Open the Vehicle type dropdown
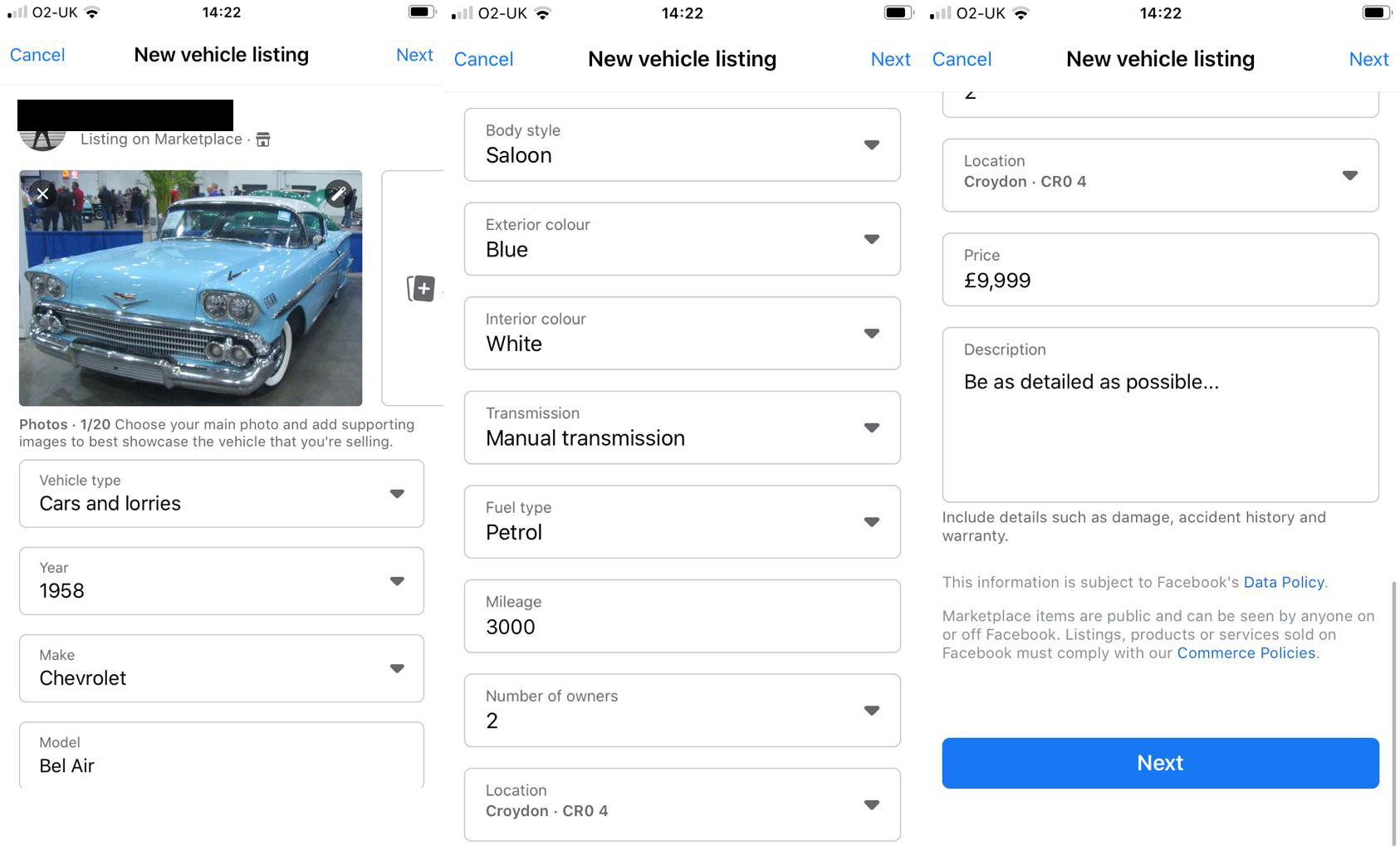Screen dimensions: 1400x850 222,494
